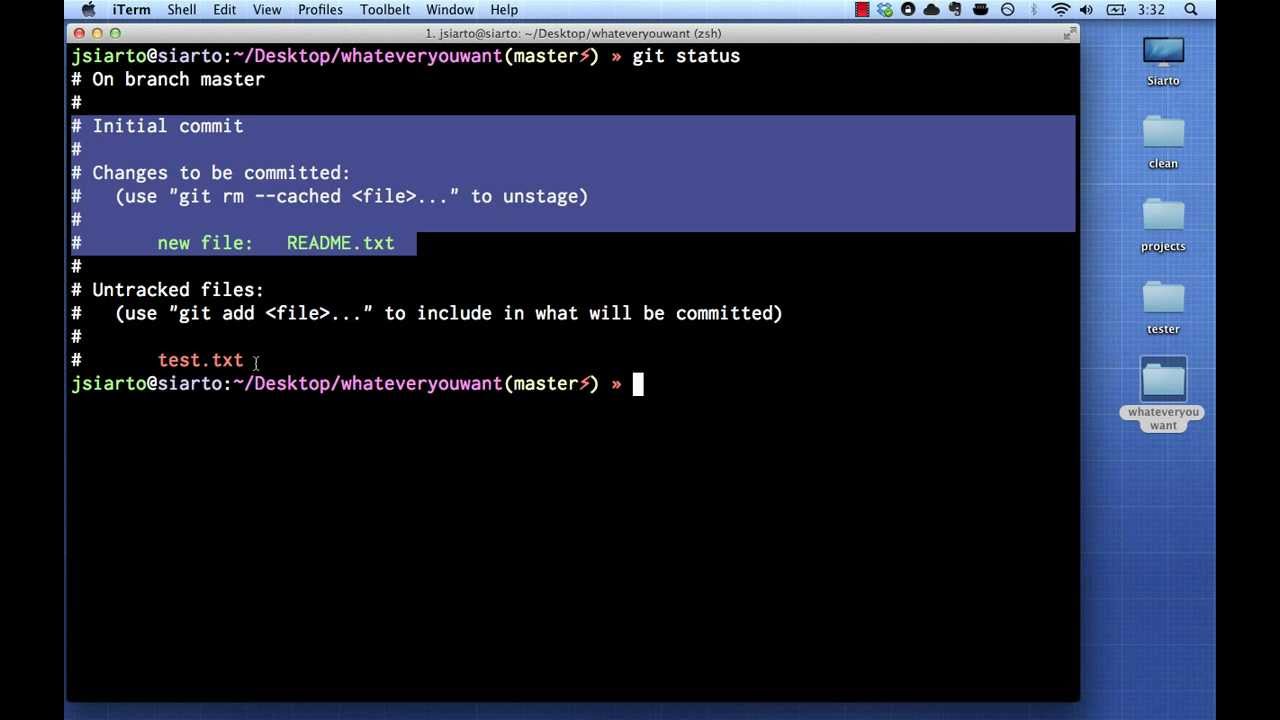Click the 3:32 clock
This screenshot has height=720, width=1280.
pos(1151,10)
